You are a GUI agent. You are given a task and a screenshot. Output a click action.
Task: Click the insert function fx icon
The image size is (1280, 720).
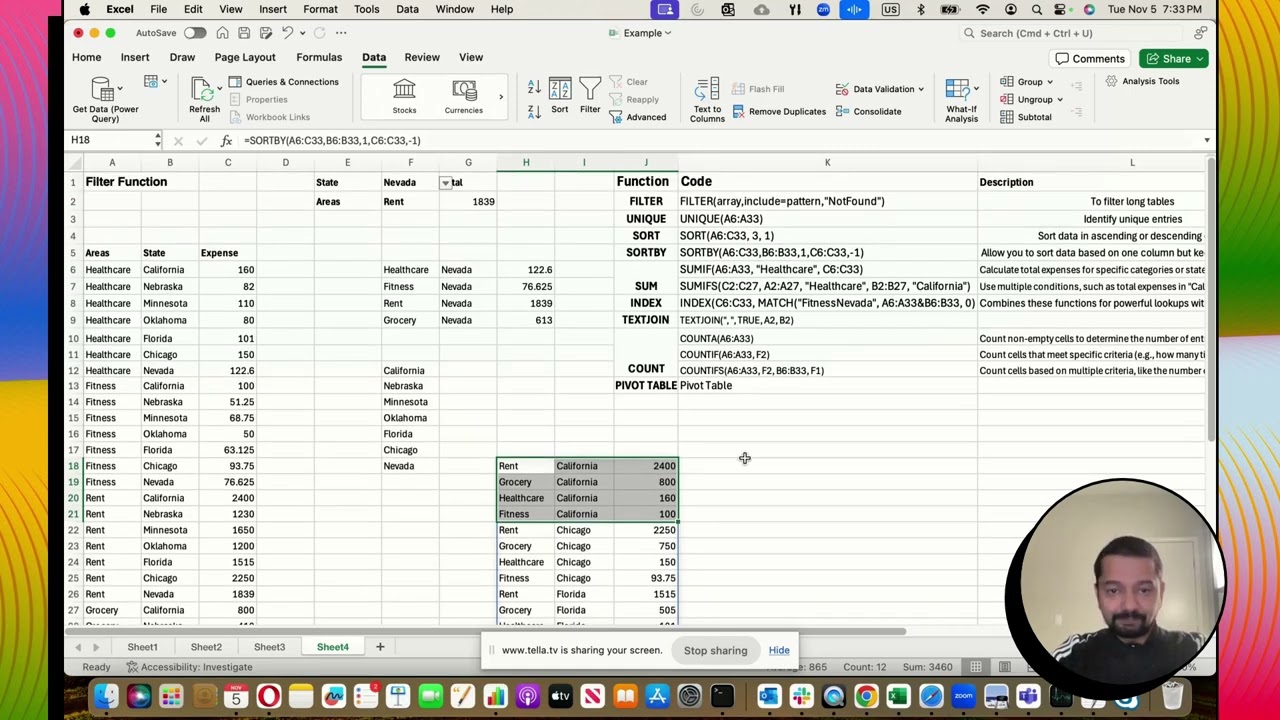click(x=226, y=141)
